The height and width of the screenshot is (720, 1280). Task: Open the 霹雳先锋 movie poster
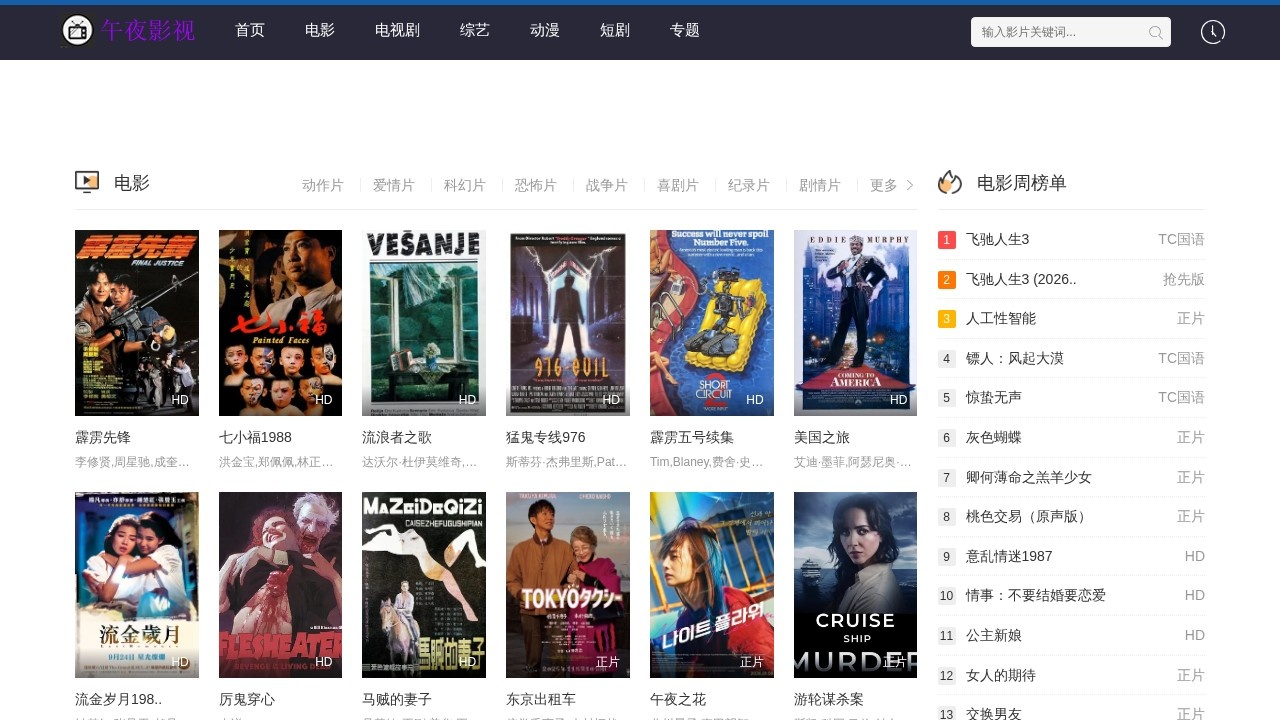(x=137, y=322)
